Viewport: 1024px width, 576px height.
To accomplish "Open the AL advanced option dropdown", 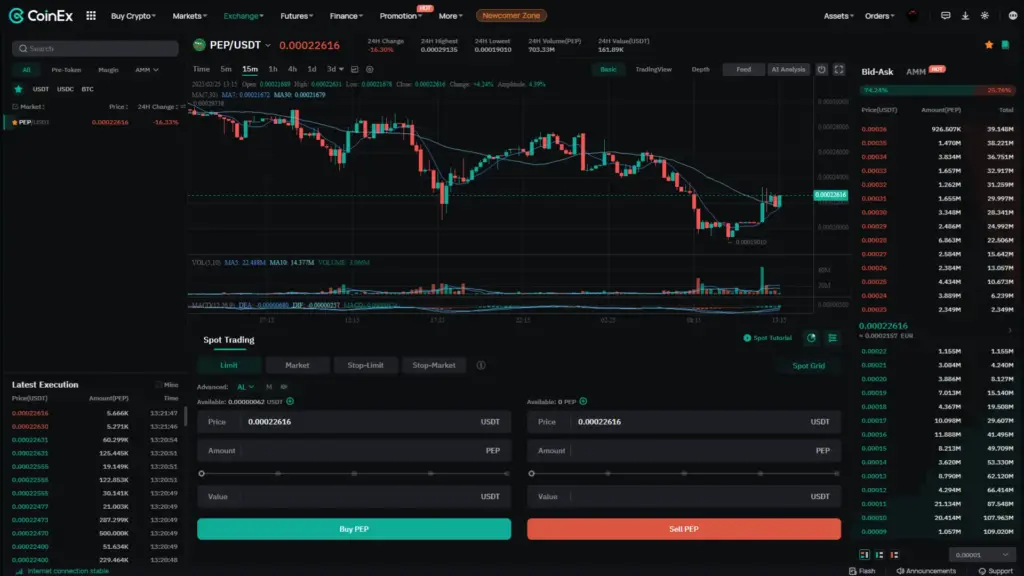I will pos(246,387).
